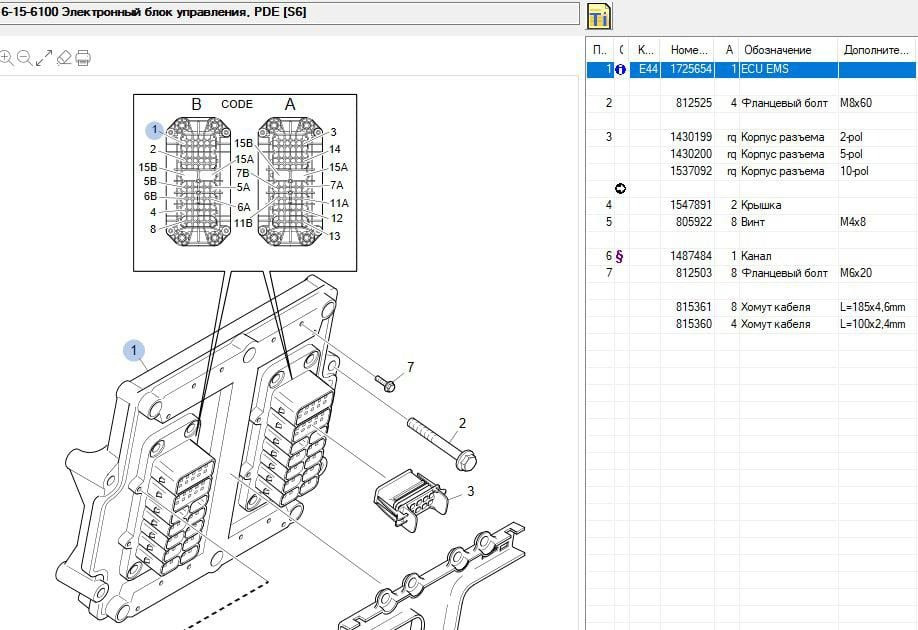Click the Номе... column header
This screenshot has width=918, height=630.
click(x=688, y=50)
